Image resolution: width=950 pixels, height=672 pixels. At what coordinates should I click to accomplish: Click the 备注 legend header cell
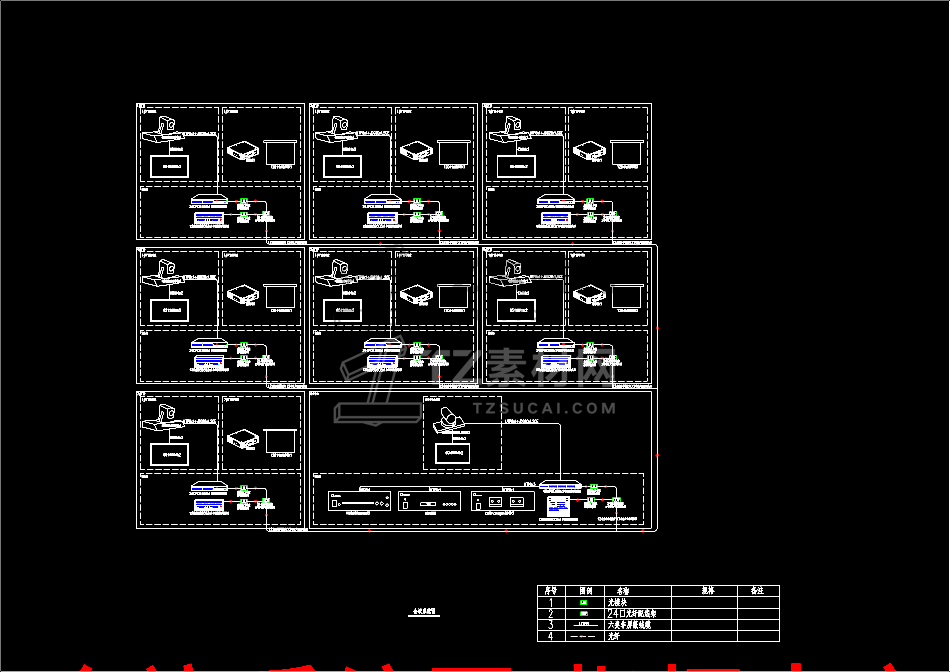click(757, 591)
